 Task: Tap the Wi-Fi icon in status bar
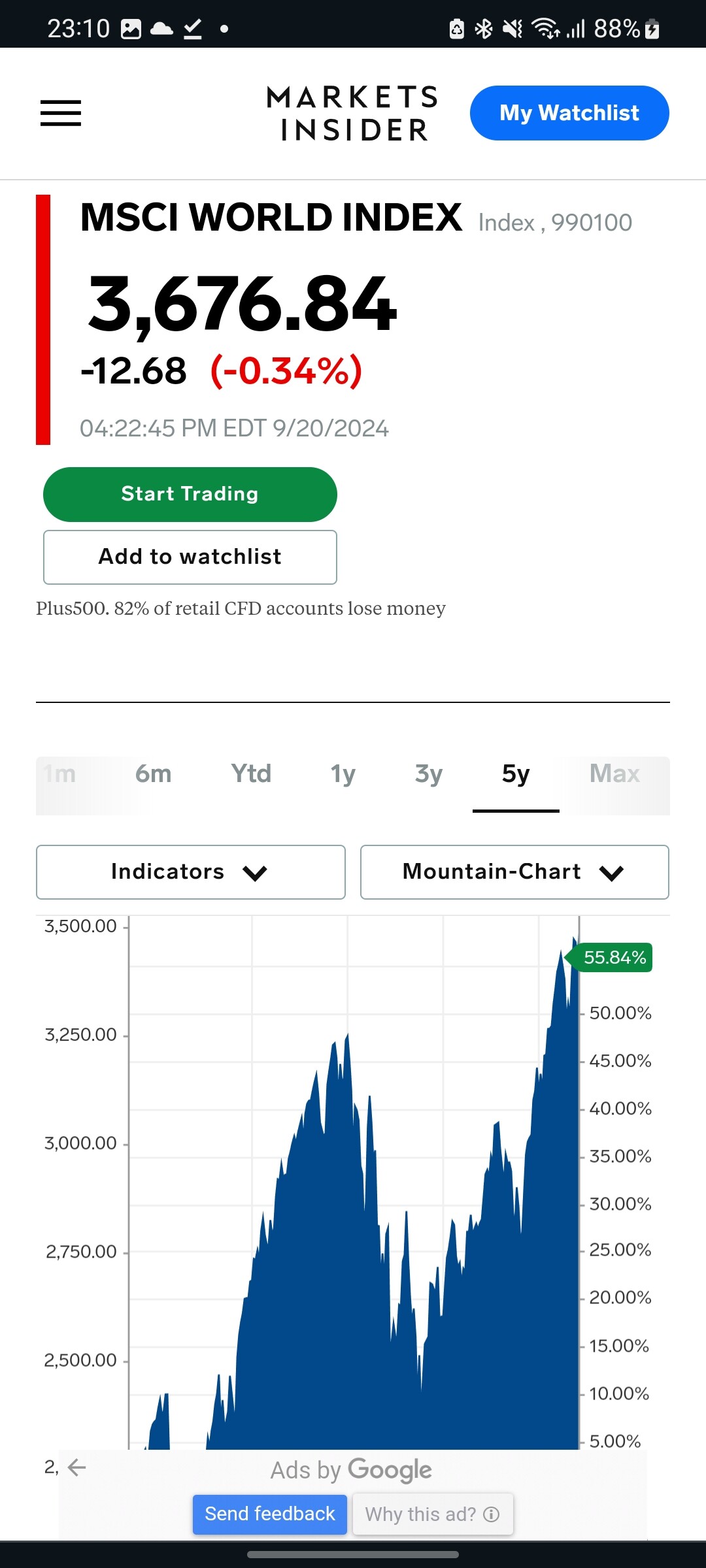click(x=545, y=29)
